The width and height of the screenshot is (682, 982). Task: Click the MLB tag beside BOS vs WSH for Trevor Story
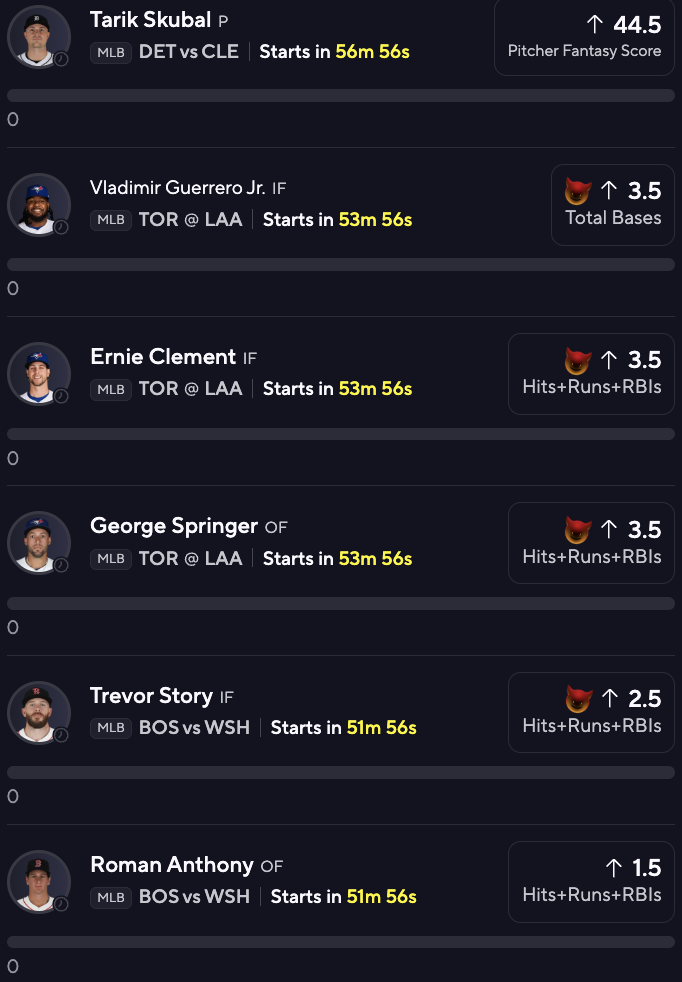[111, 728]
